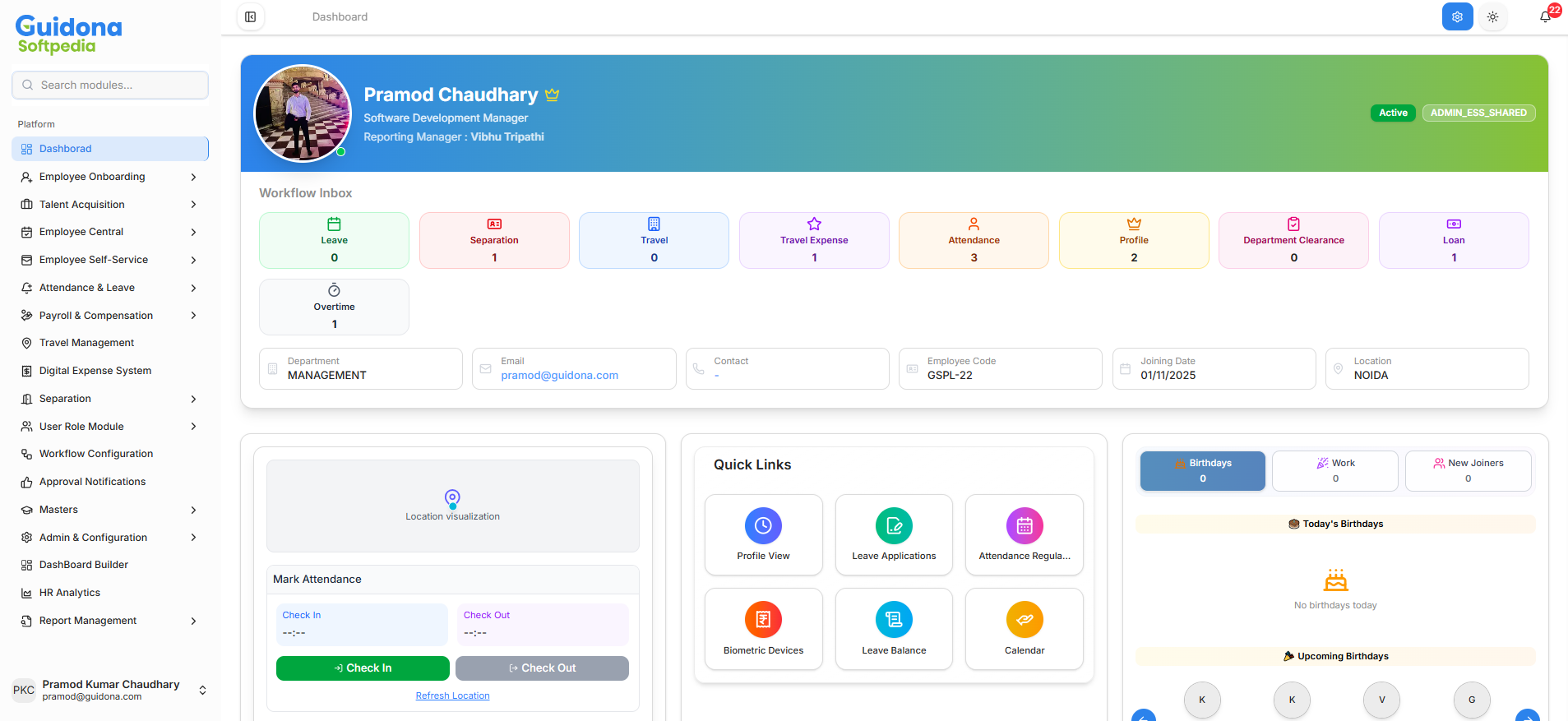Click the Leave Applications quick link icon
The height and width of the screenshot is (721, 1568).
click(894, 526)
